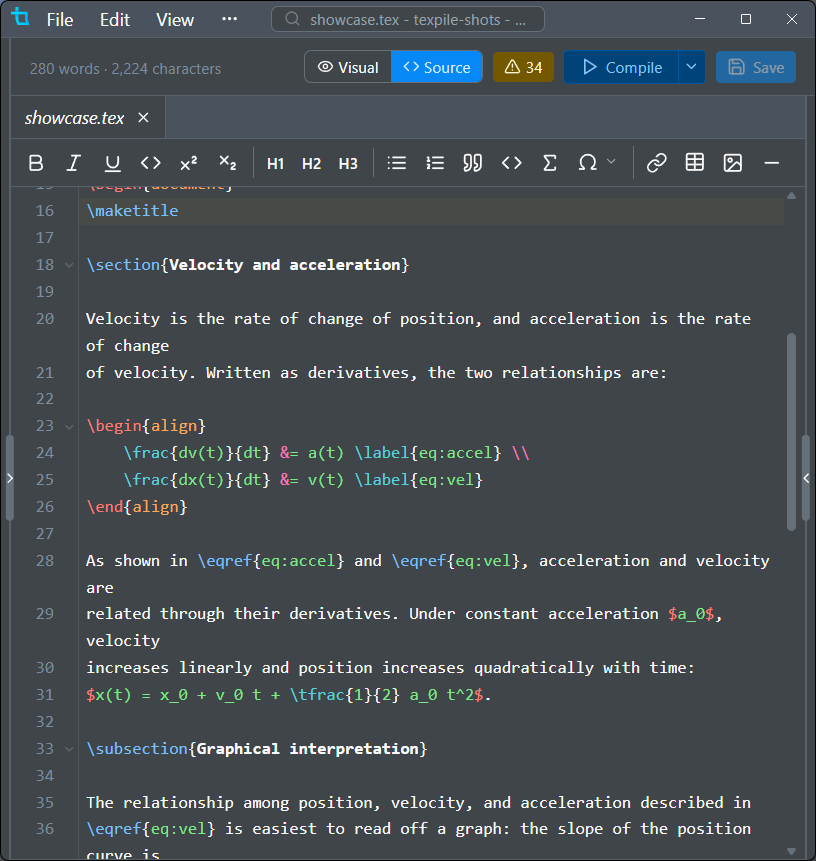Close the showcase.tex tab
816x861 pixels.
(143, 118)
